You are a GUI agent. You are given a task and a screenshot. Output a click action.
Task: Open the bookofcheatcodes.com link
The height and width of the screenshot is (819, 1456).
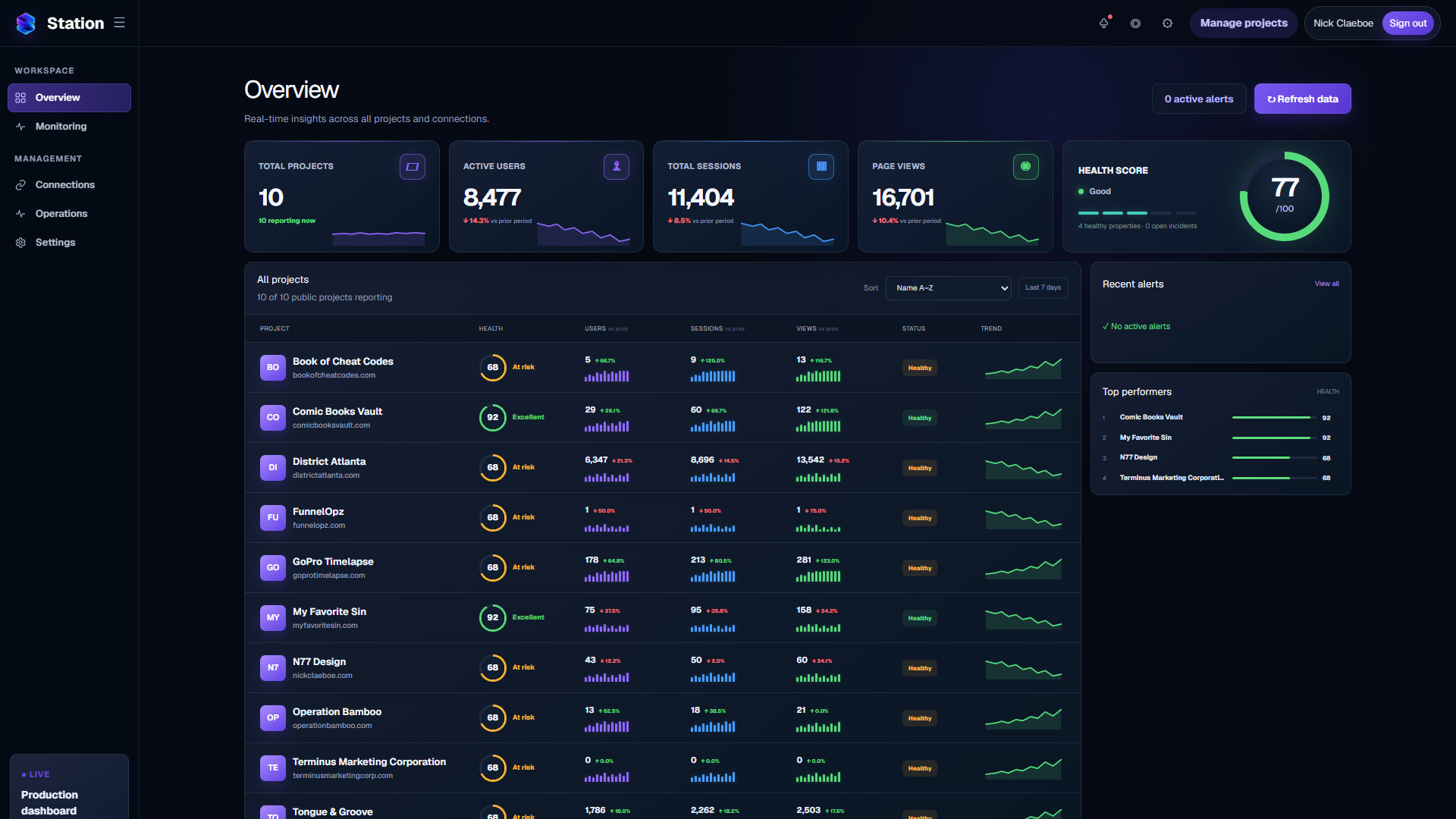click(334, 375)
